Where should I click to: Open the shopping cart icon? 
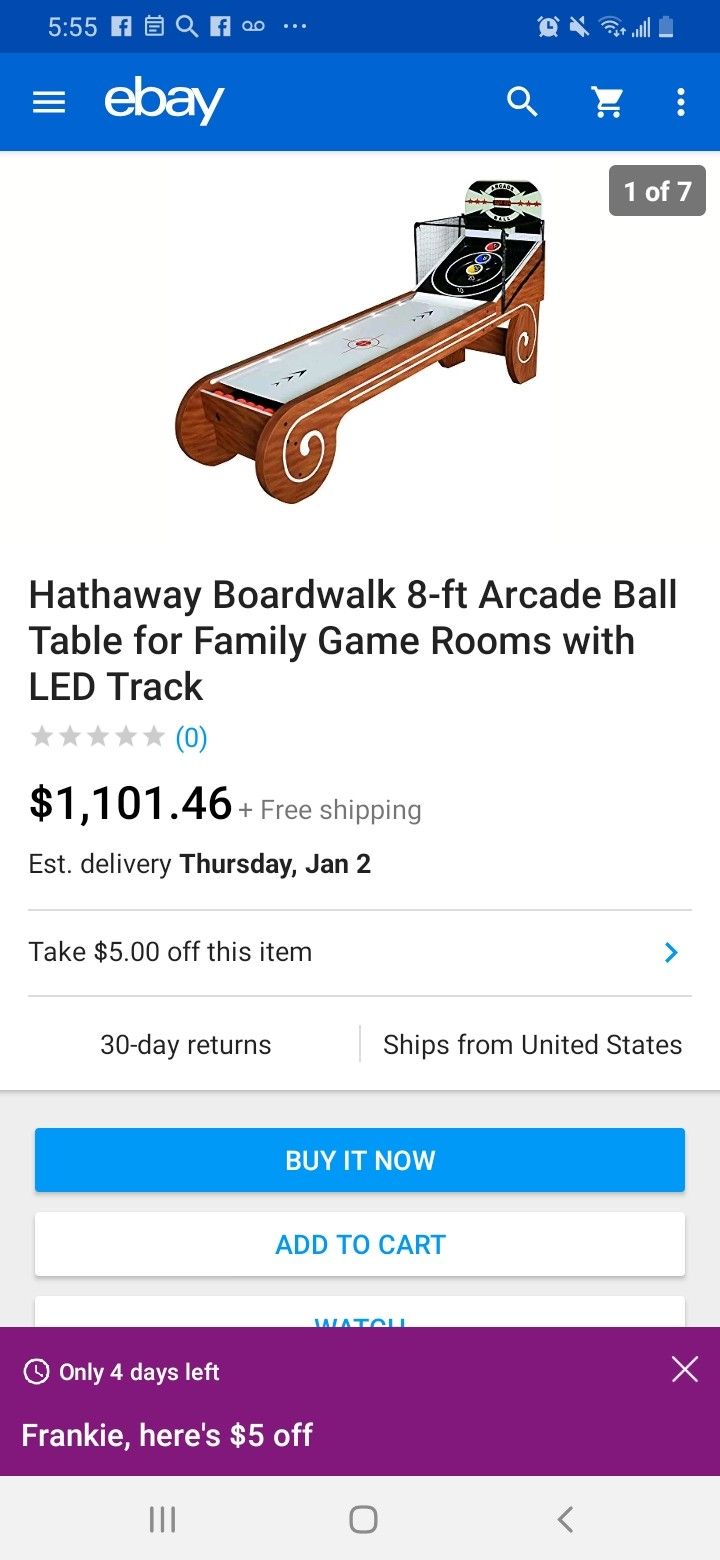point(608,102)
